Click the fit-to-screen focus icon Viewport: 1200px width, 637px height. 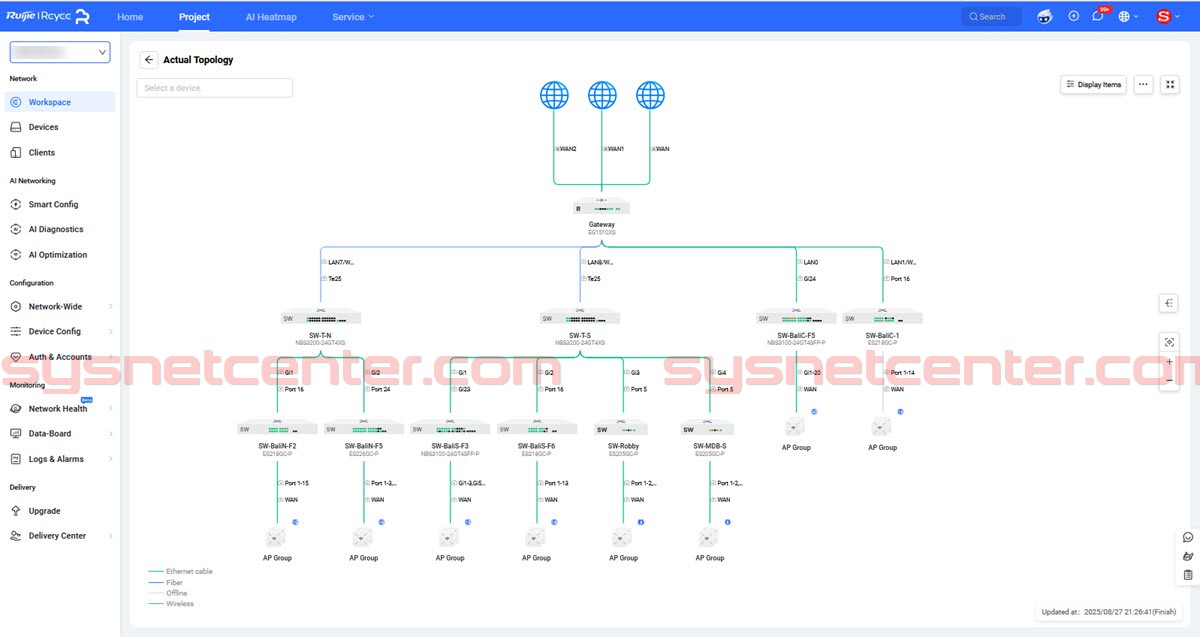pyautogui.click(x=1170, y=342)
